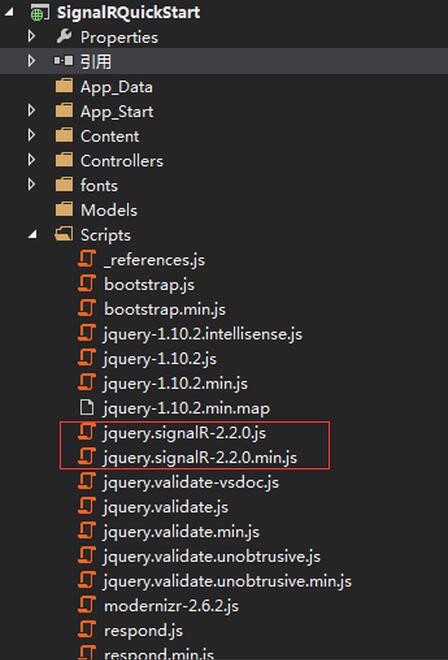Click the 引用 references icon
Image resolution: width=448 pixels, height=660 pixels.
point(63,61)
